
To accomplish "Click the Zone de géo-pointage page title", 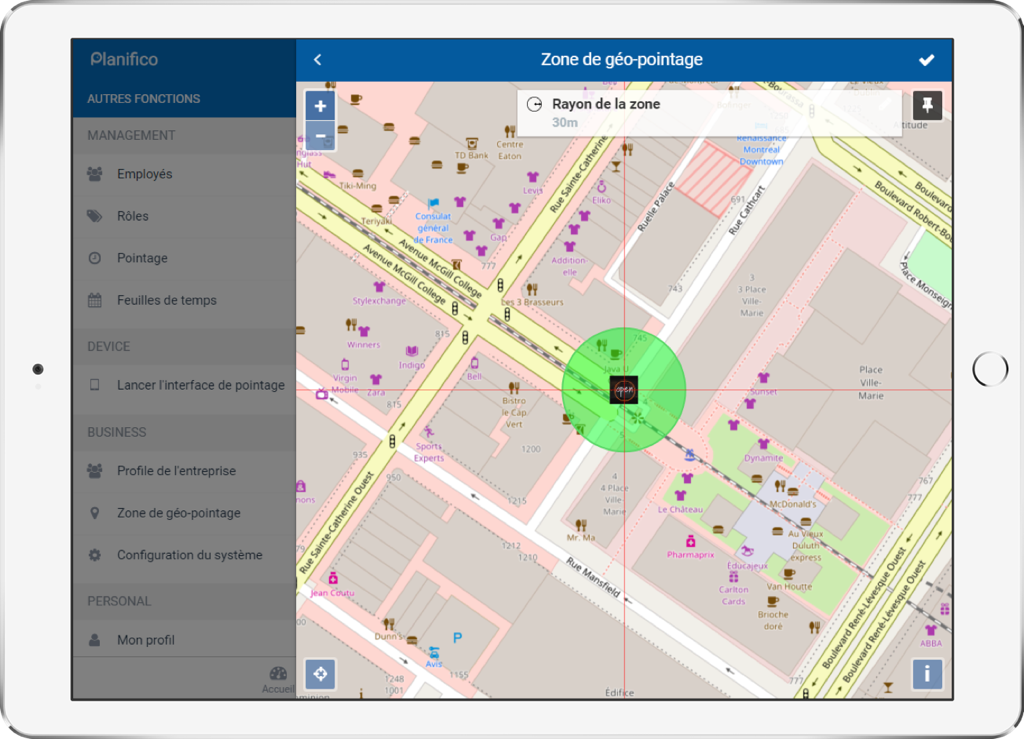I will (622, 59).
